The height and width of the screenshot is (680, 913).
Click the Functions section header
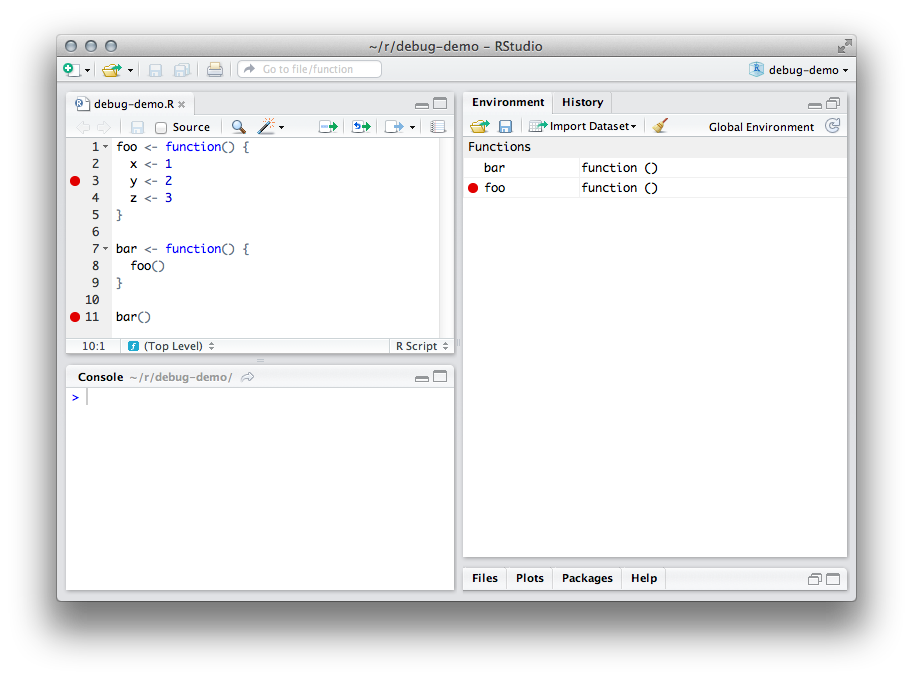click(654, 147)
